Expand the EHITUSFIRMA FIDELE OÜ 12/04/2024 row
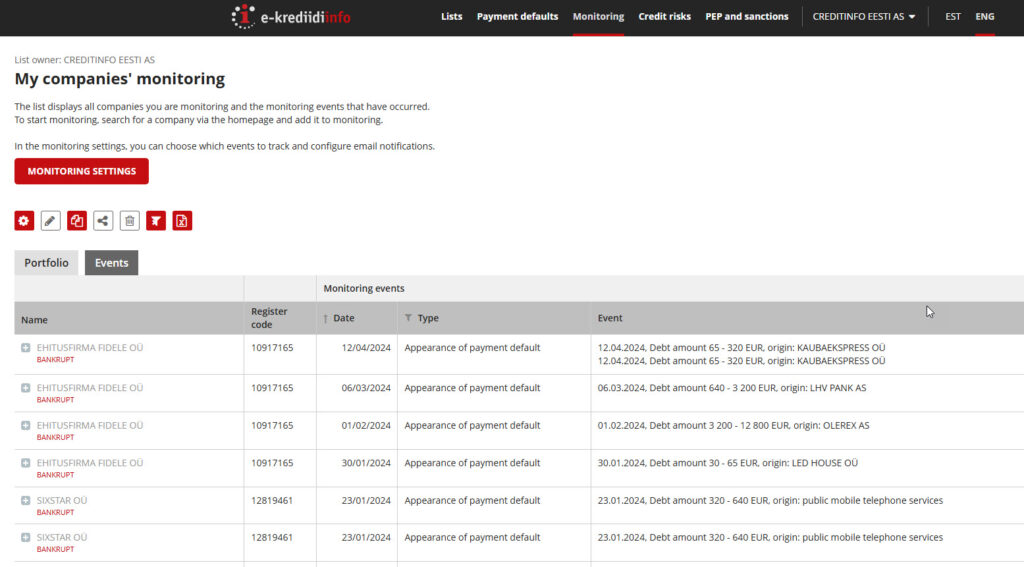This screenshot has height=567, width=1024. (x=25, y=348)
